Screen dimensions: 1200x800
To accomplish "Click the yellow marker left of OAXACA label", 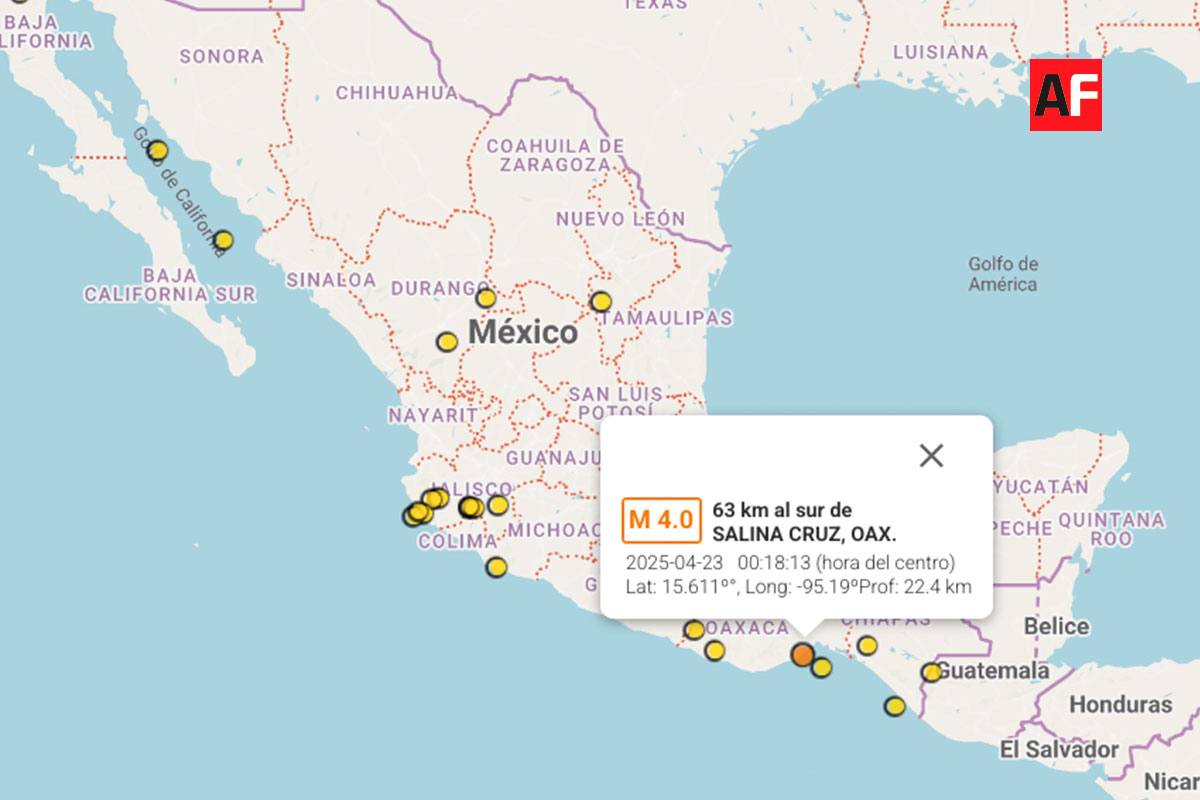I will point(694,630).
